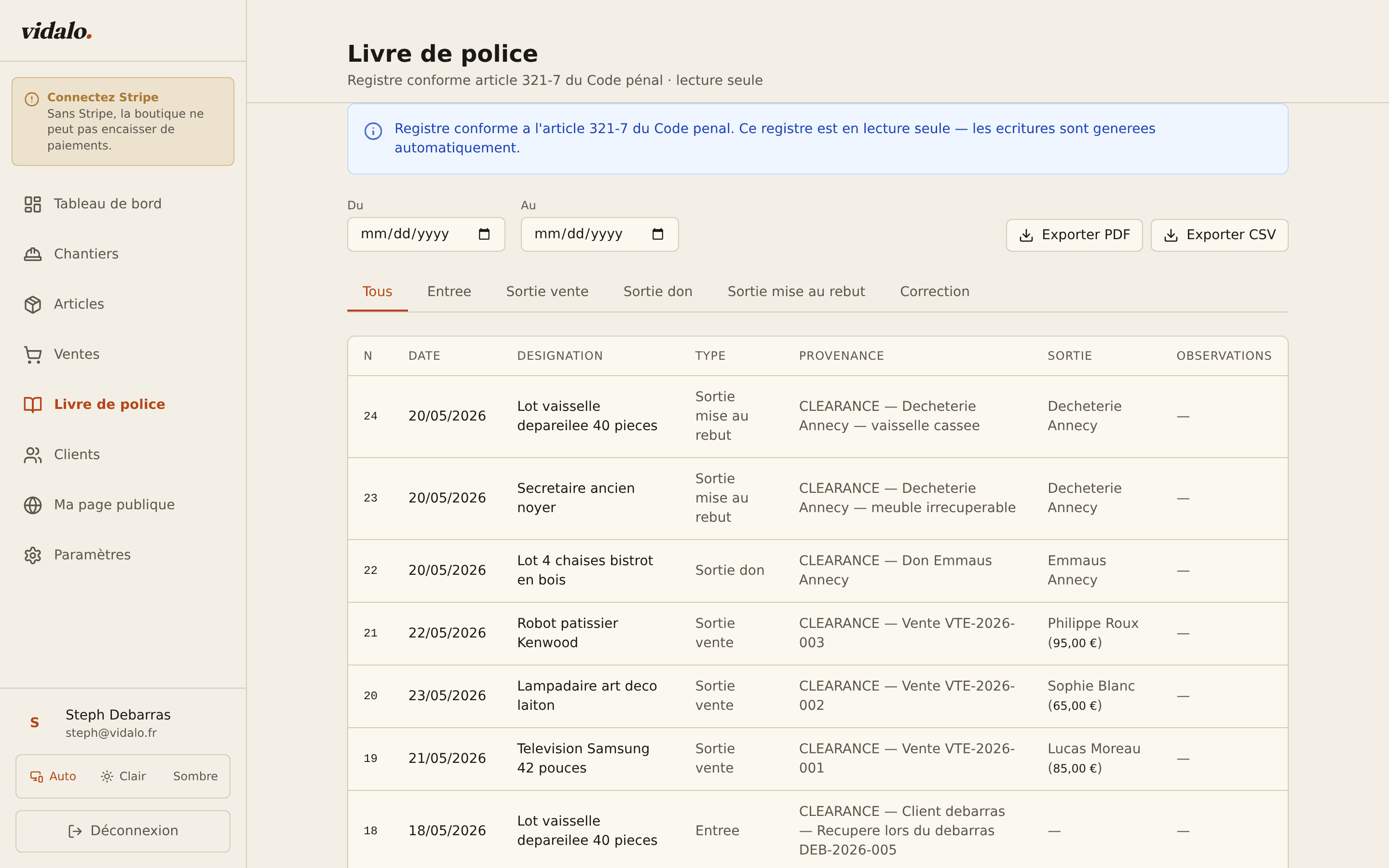Open Tableau de bord in the sidebar

click(x=123, y=204)
